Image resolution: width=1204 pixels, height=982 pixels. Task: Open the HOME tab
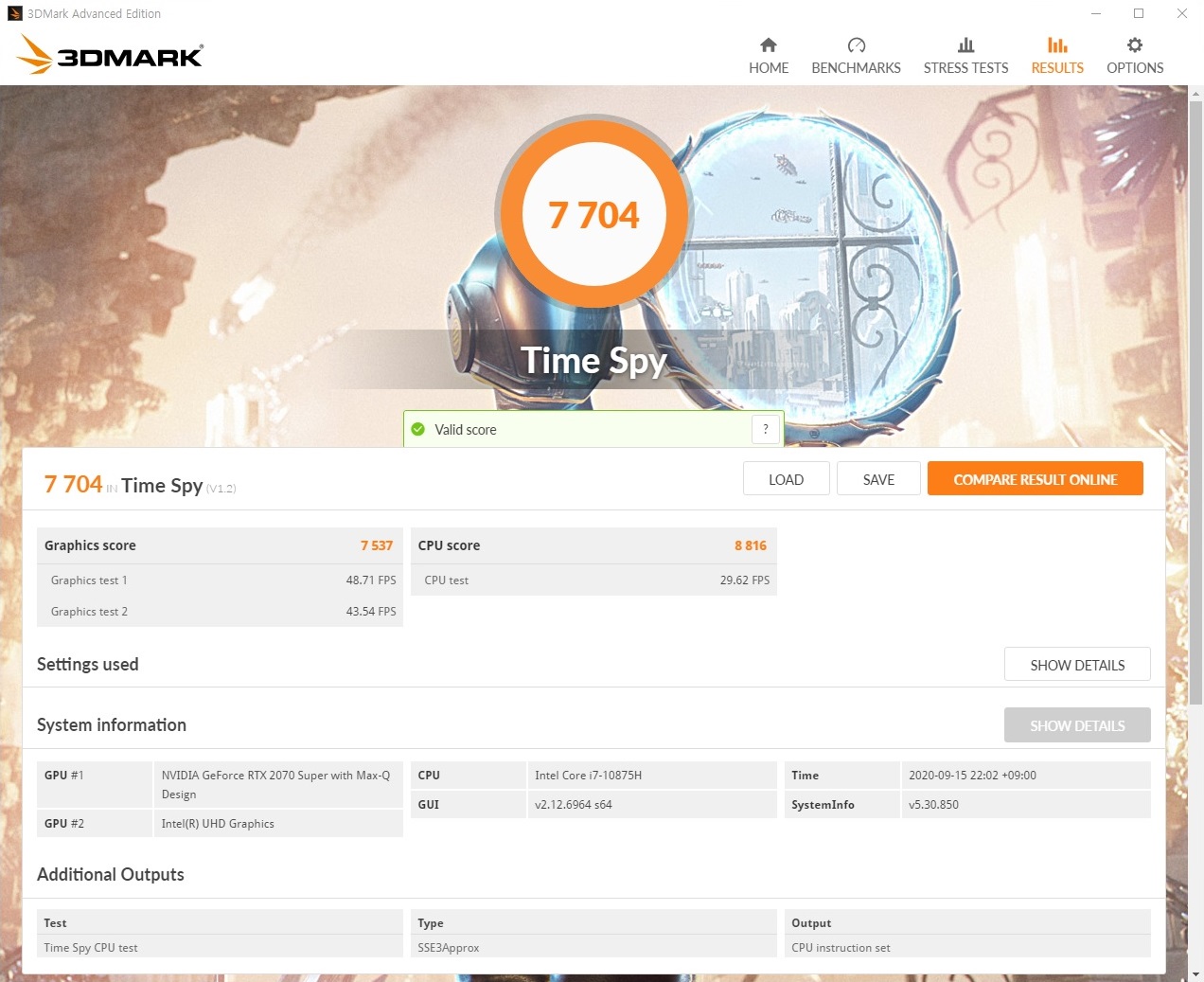pos(769,56)
